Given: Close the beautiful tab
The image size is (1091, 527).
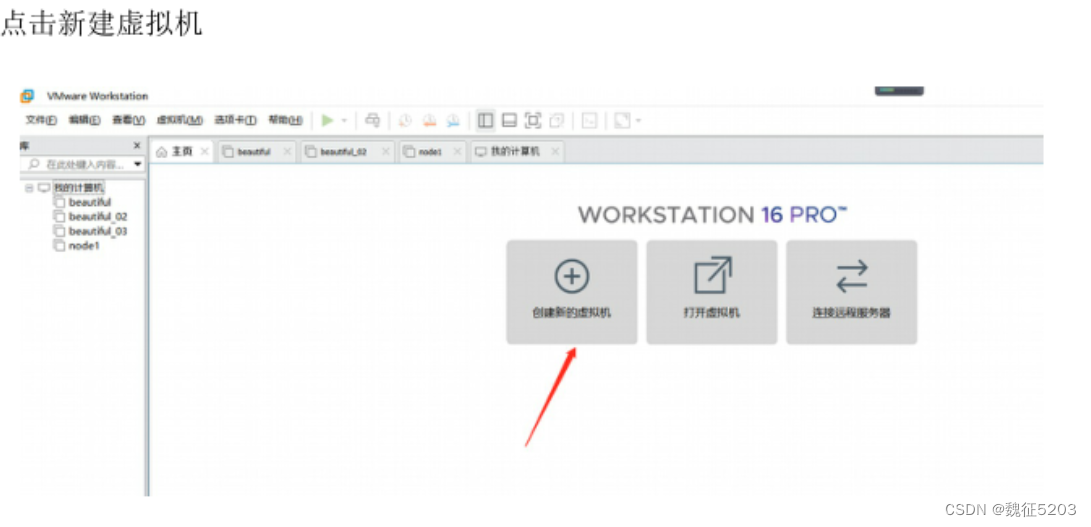Looking at the screenshot, I should pos(287,151).
